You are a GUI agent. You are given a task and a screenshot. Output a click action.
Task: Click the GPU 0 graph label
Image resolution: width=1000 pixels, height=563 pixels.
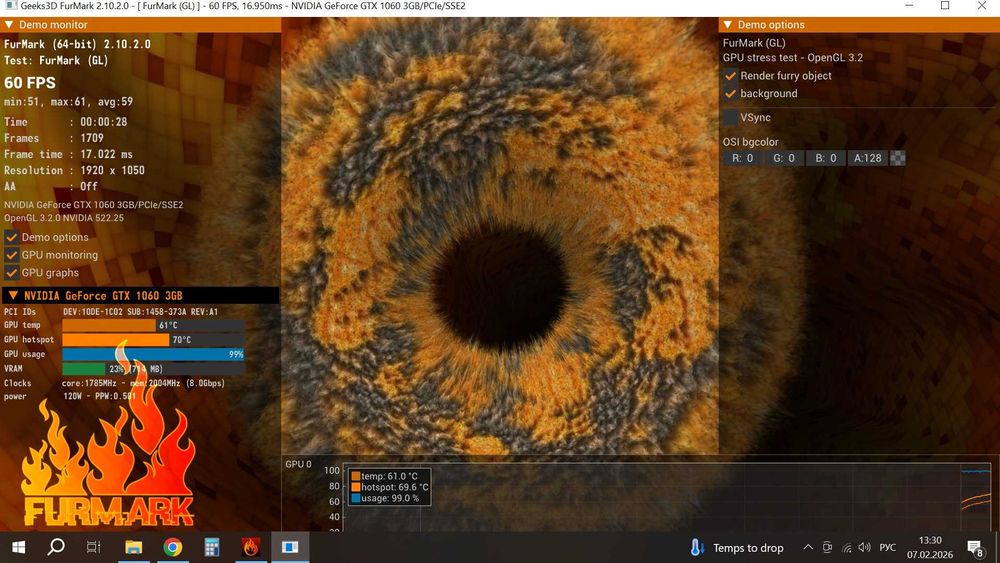click(298, 464)
